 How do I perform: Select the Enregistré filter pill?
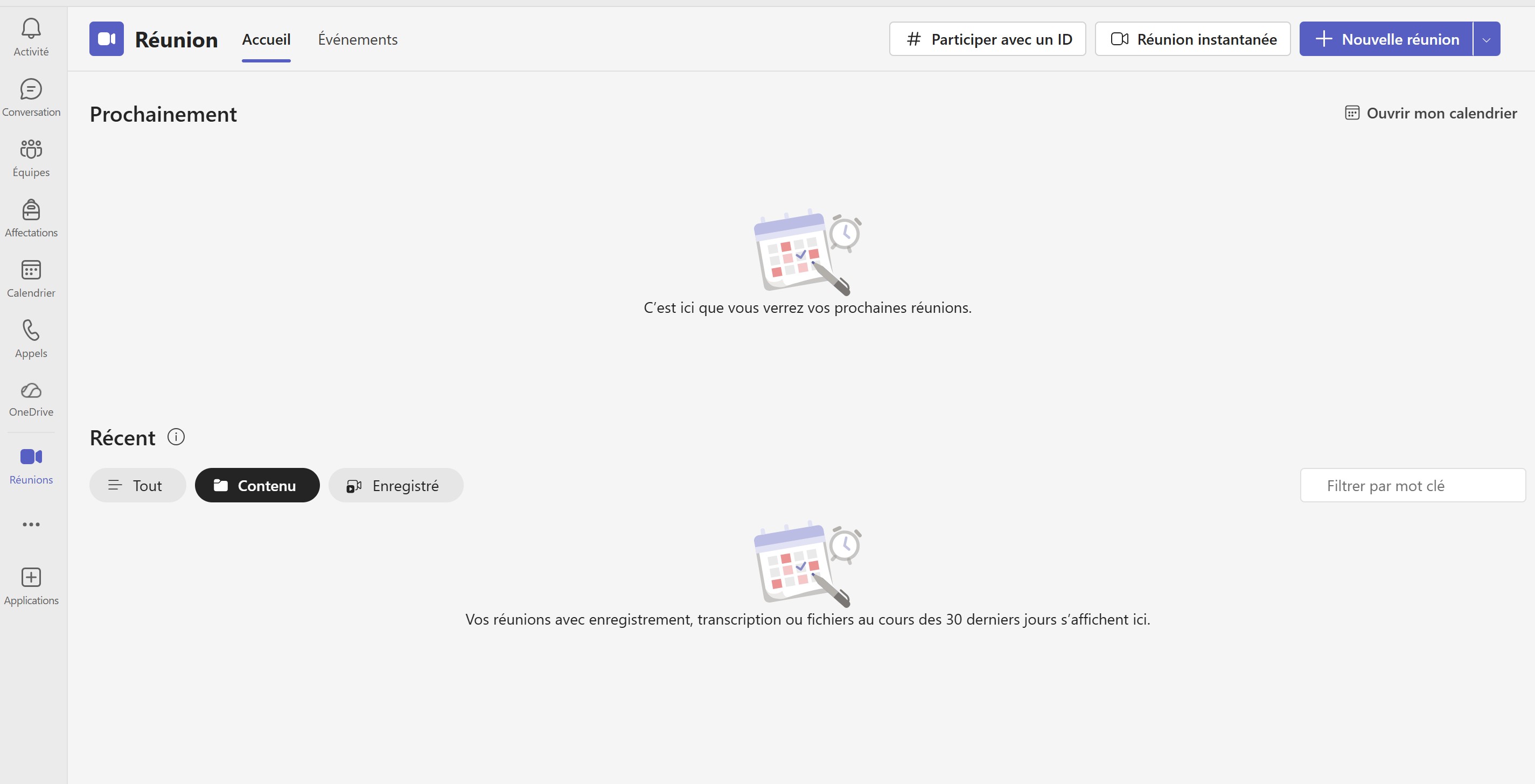(x=396, y=486)
